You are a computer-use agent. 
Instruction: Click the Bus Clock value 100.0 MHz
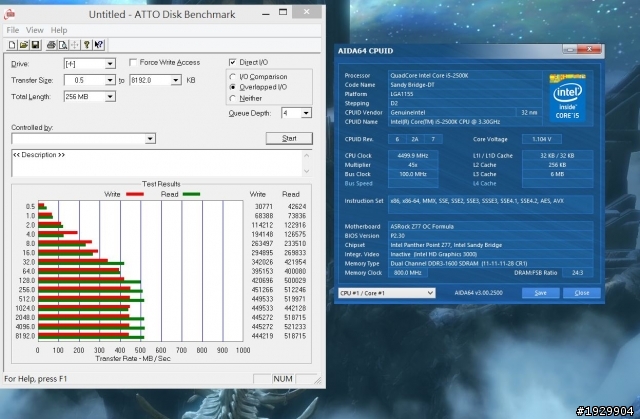pos(413,174)
